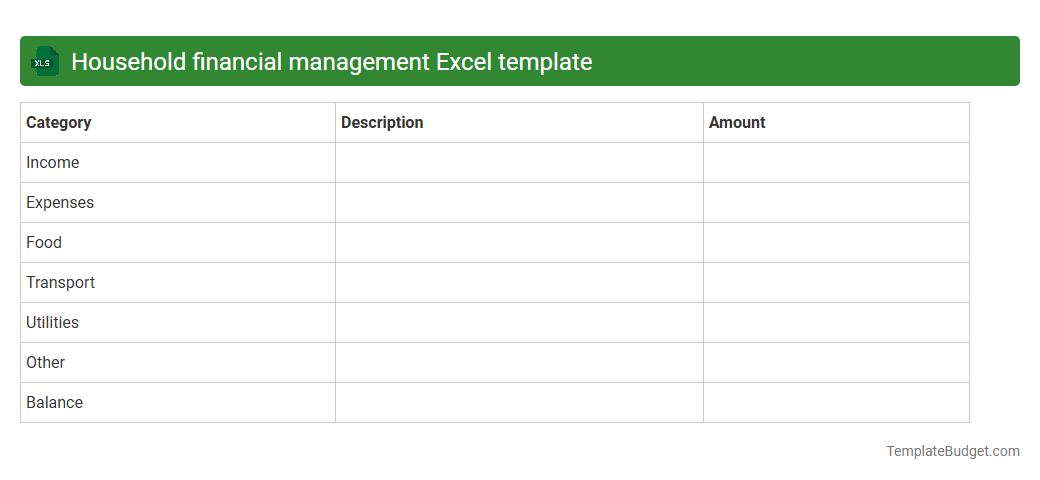Open the TemplateBudget.com link
1040x480 pixels.
953,451
